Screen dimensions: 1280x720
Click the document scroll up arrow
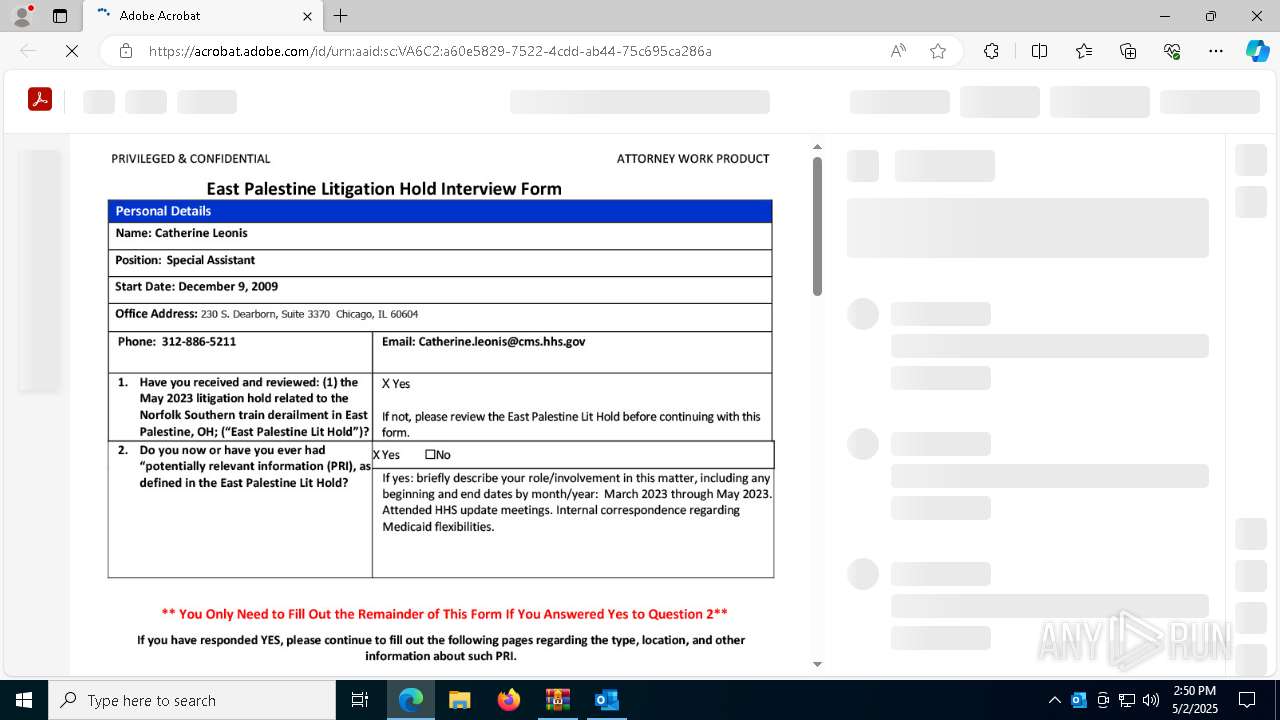[817, 147]
